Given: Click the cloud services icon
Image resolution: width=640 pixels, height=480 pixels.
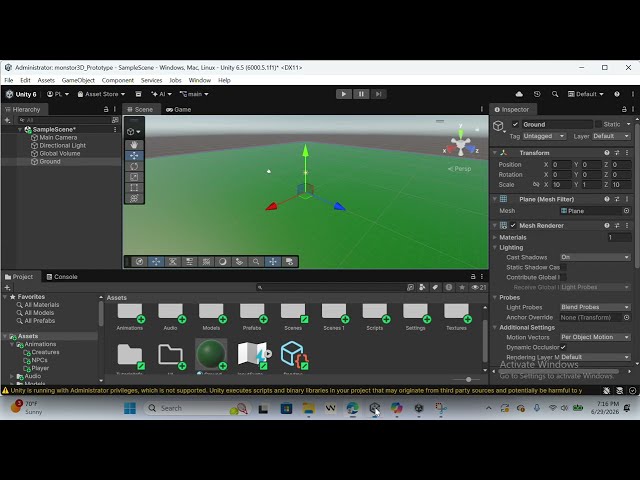Looking at the screenshot, I should coord(519,94).
